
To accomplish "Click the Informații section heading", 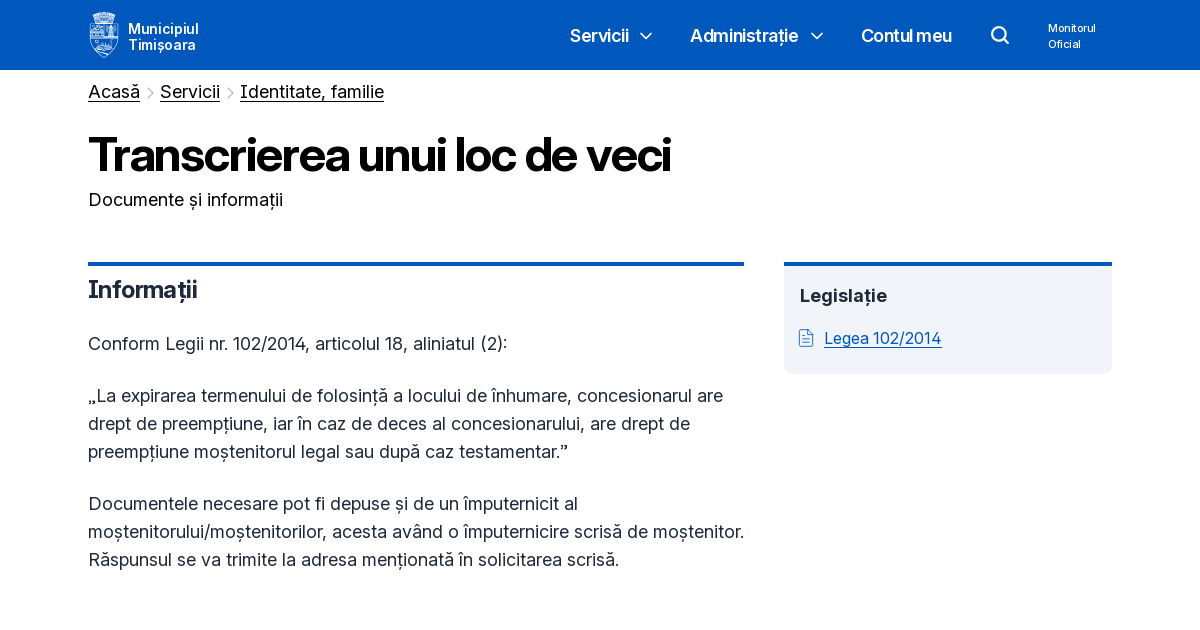I will pos(142,290).
